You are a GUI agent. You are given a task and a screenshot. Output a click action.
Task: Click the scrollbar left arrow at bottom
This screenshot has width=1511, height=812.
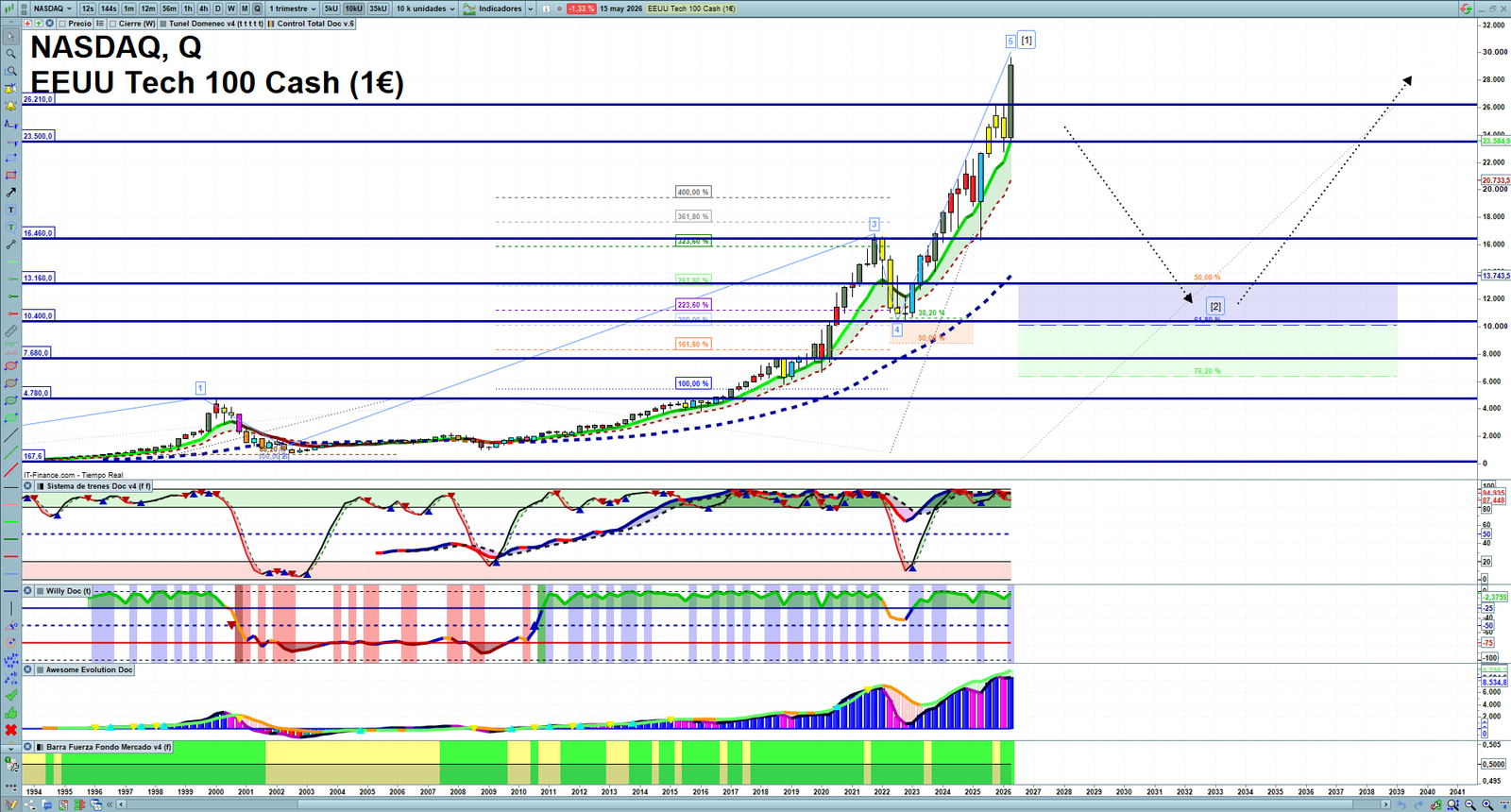pyautogui.click(x=122, y=804)
